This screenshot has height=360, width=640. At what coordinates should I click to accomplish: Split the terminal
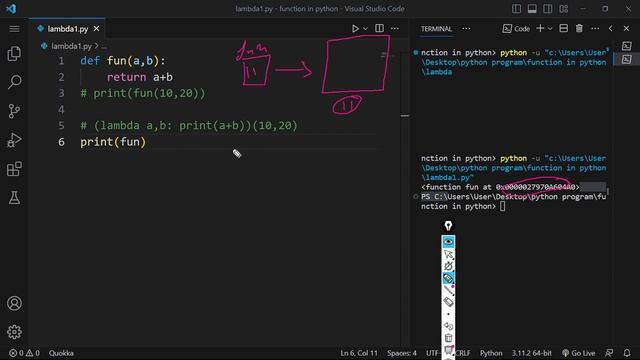564,28
